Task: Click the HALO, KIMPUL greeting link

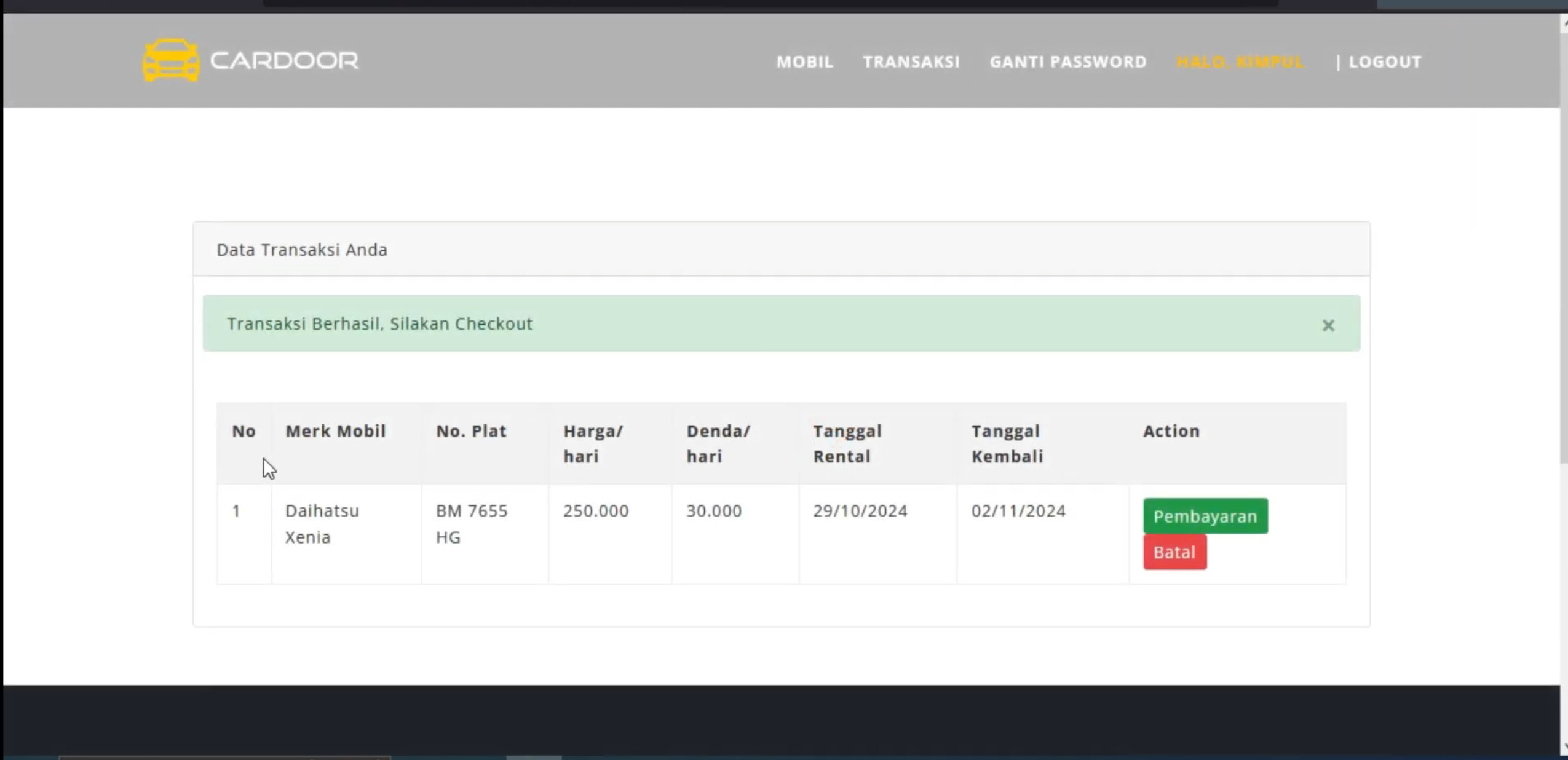Action: [1240, 61]
